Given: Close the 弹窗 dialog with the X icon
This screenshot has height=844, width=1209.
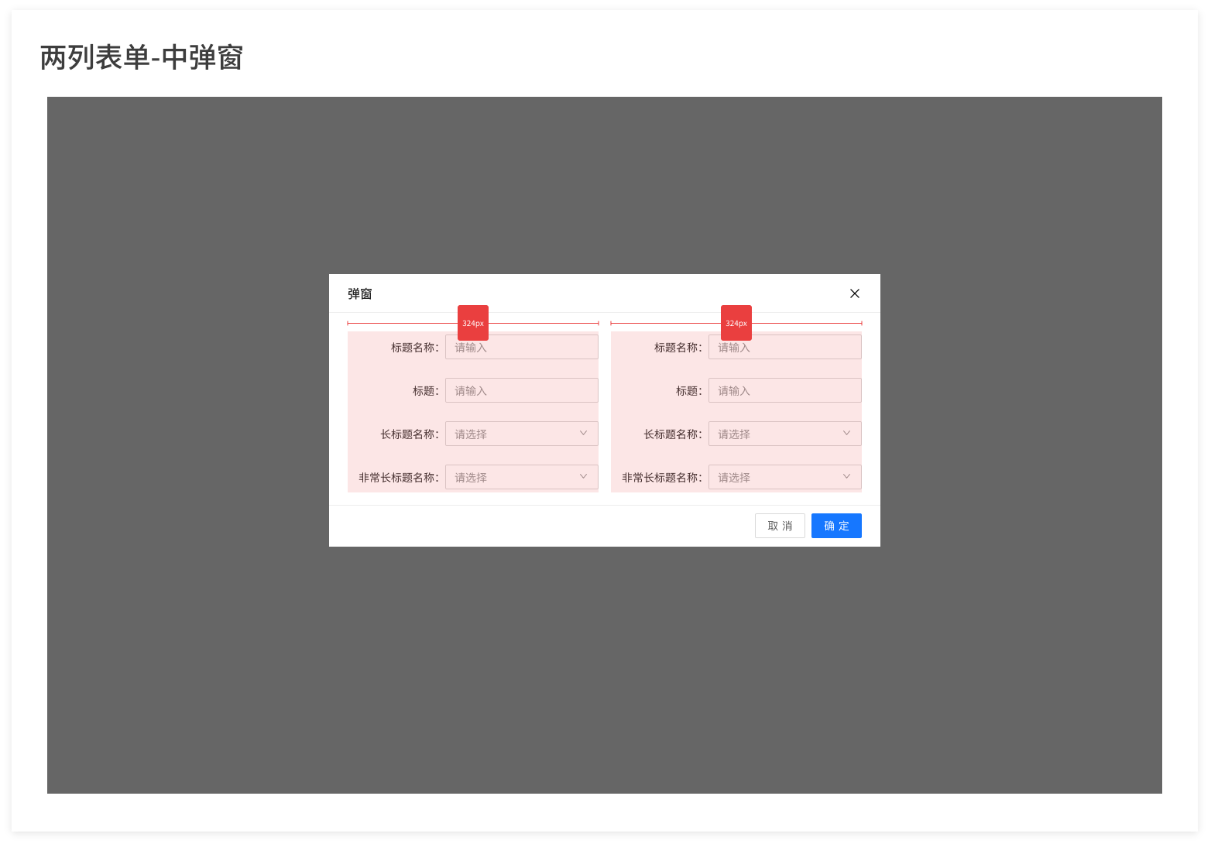Looking at the screenshot, I should click(x=854, y=293).
